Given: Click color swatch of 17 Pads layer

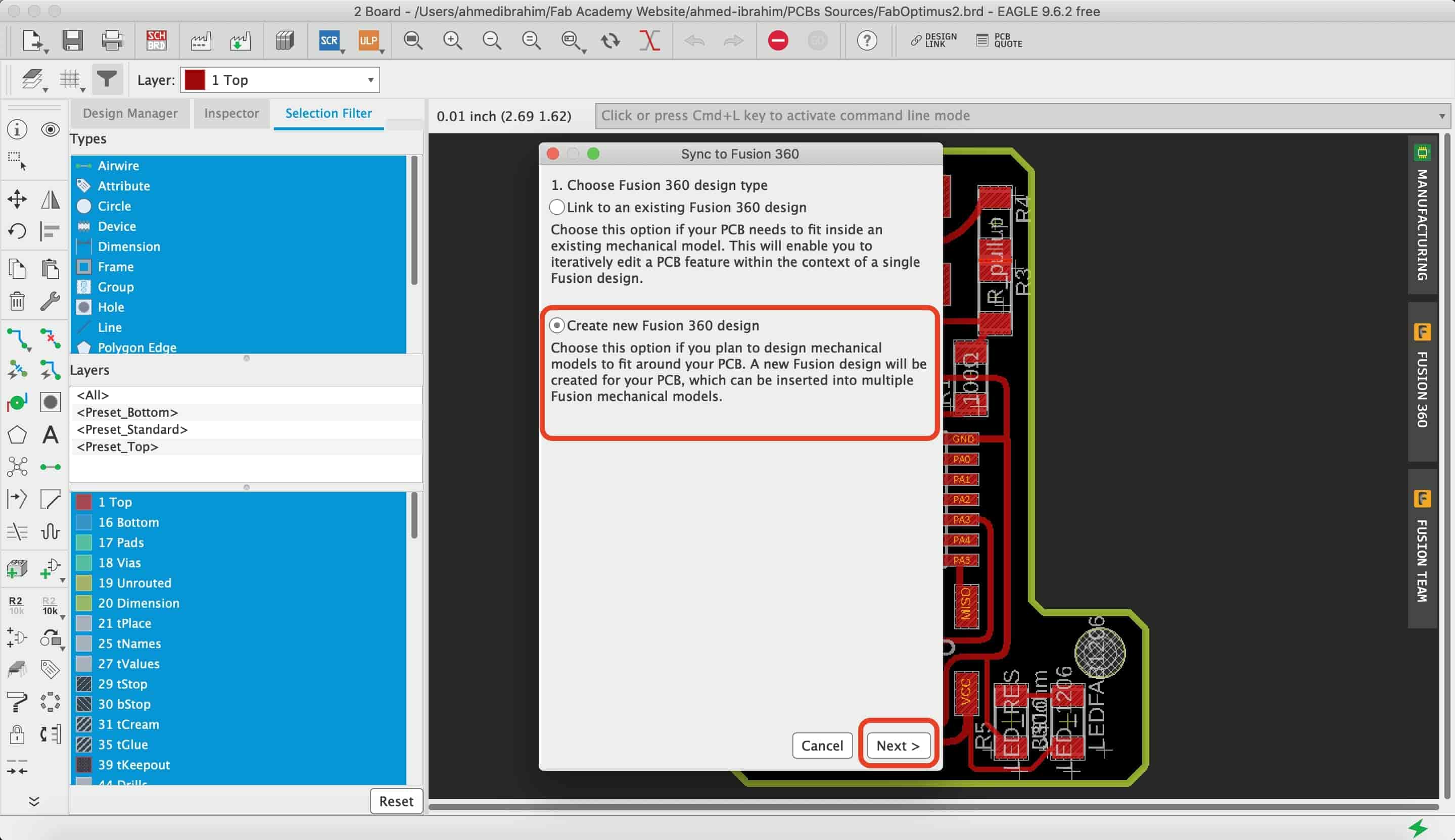Looking at the screenshot, I should tap(84, 542).
